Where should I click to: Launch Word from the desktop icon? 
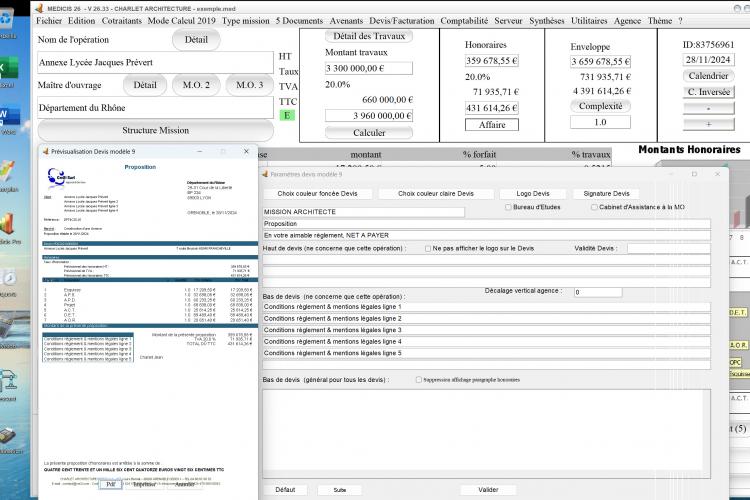tap(9, 116)
